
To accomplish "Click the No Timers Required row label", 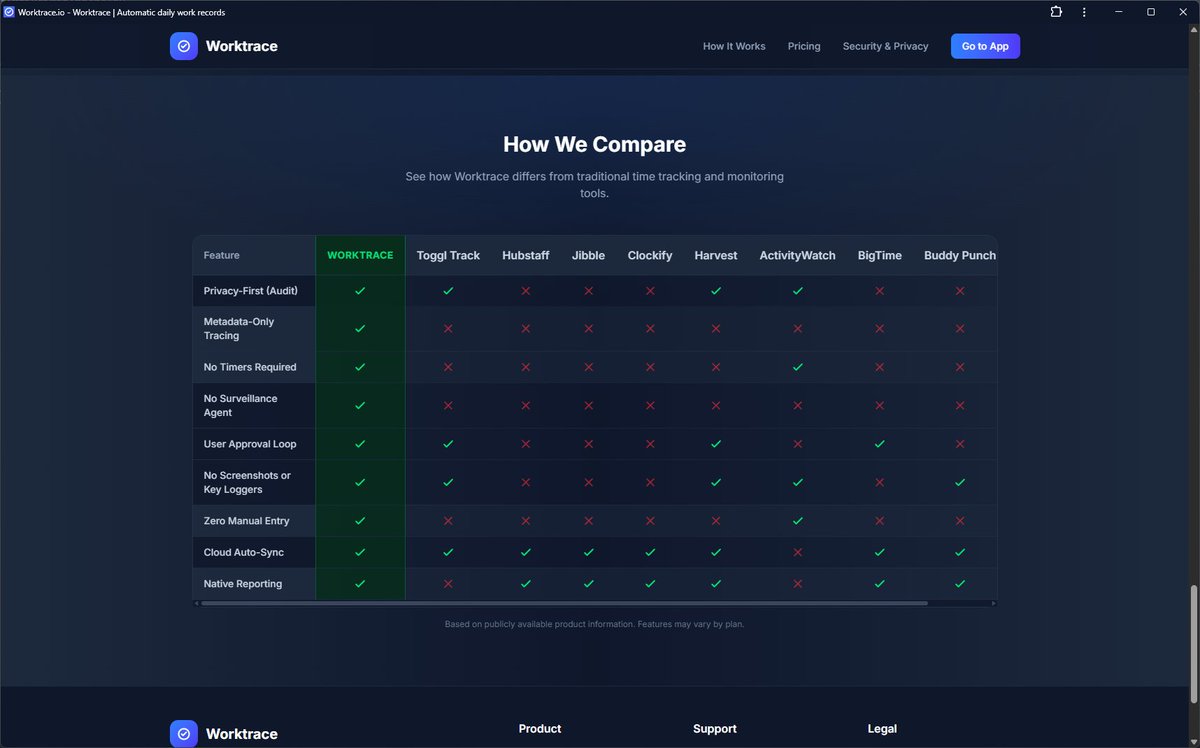I will coord(250,367).
